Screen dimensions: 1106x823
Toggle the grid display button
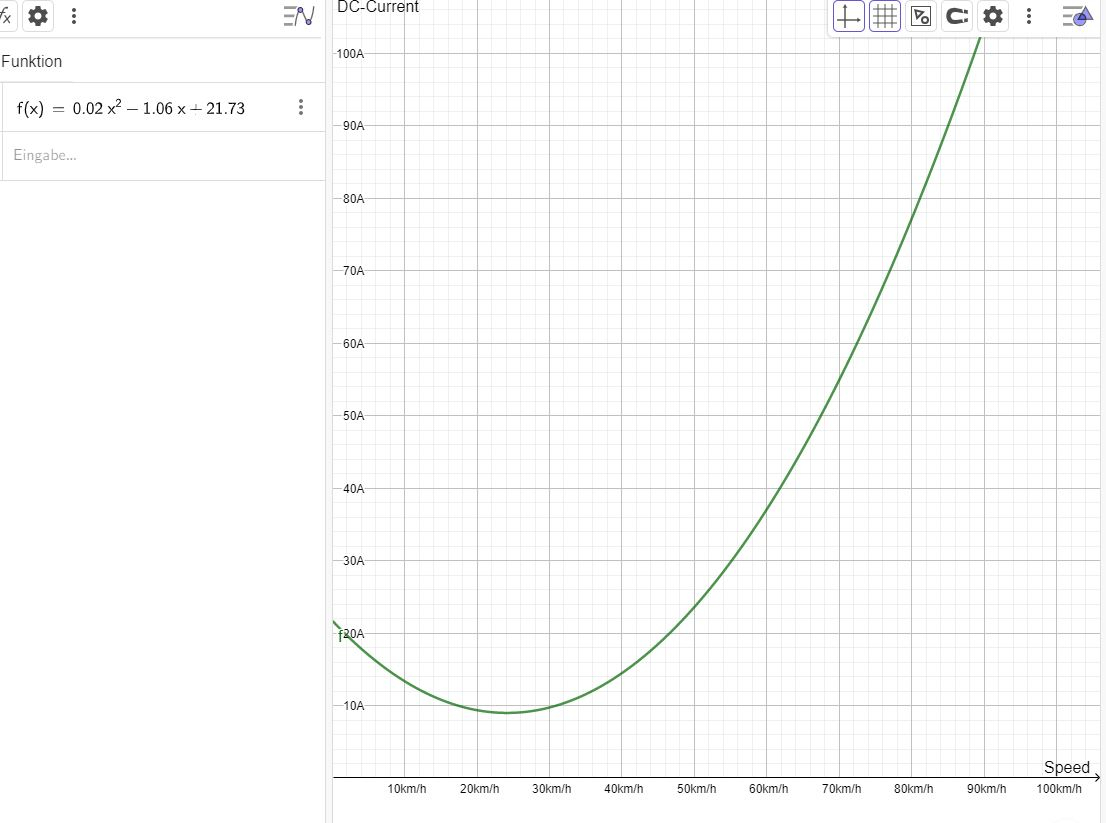885,16
